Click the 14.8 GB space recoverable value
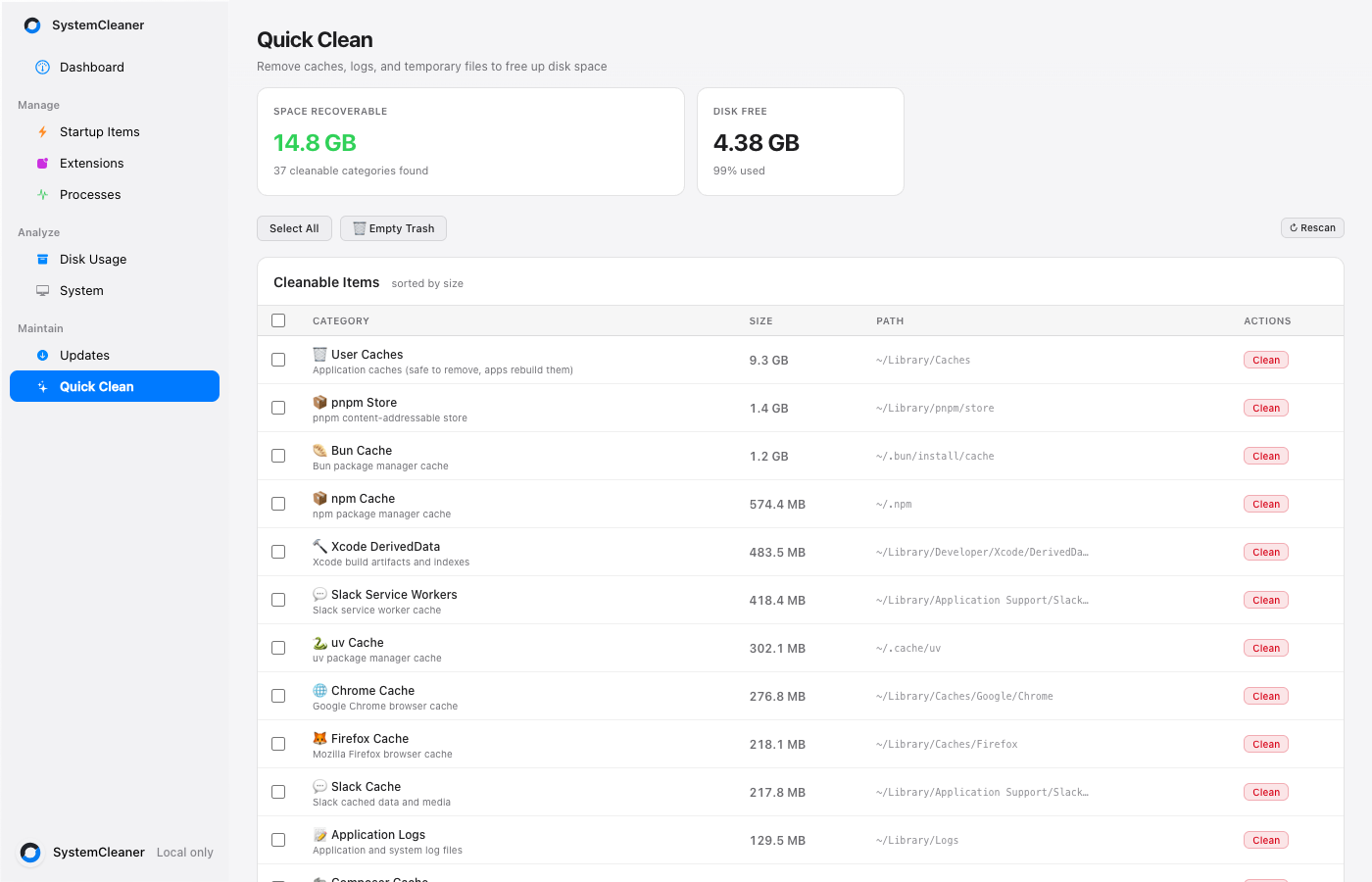 (315, 143)
